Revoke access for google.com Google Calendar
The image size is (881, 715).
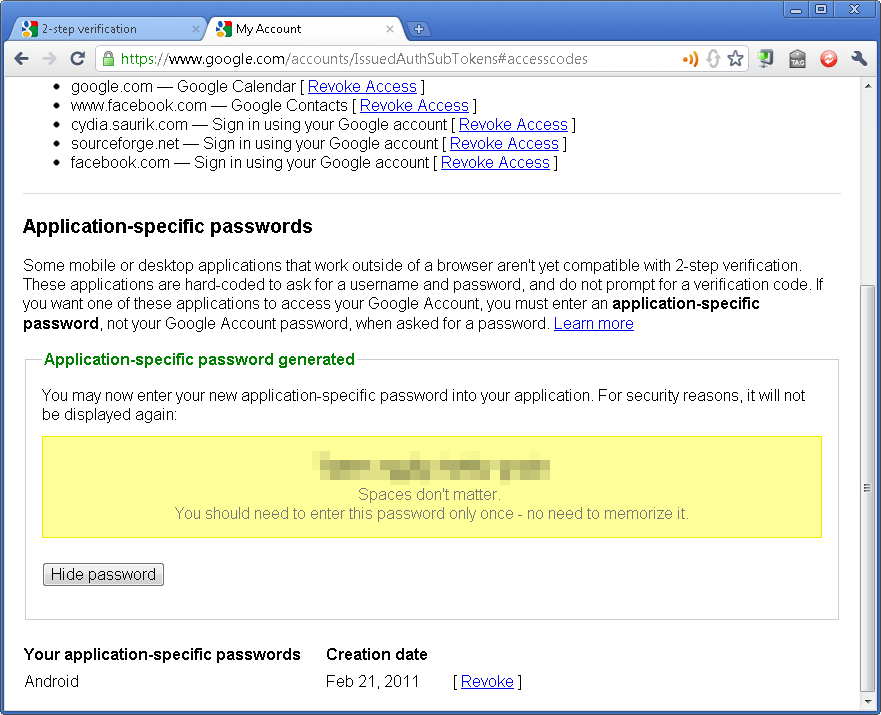(362, 86)
